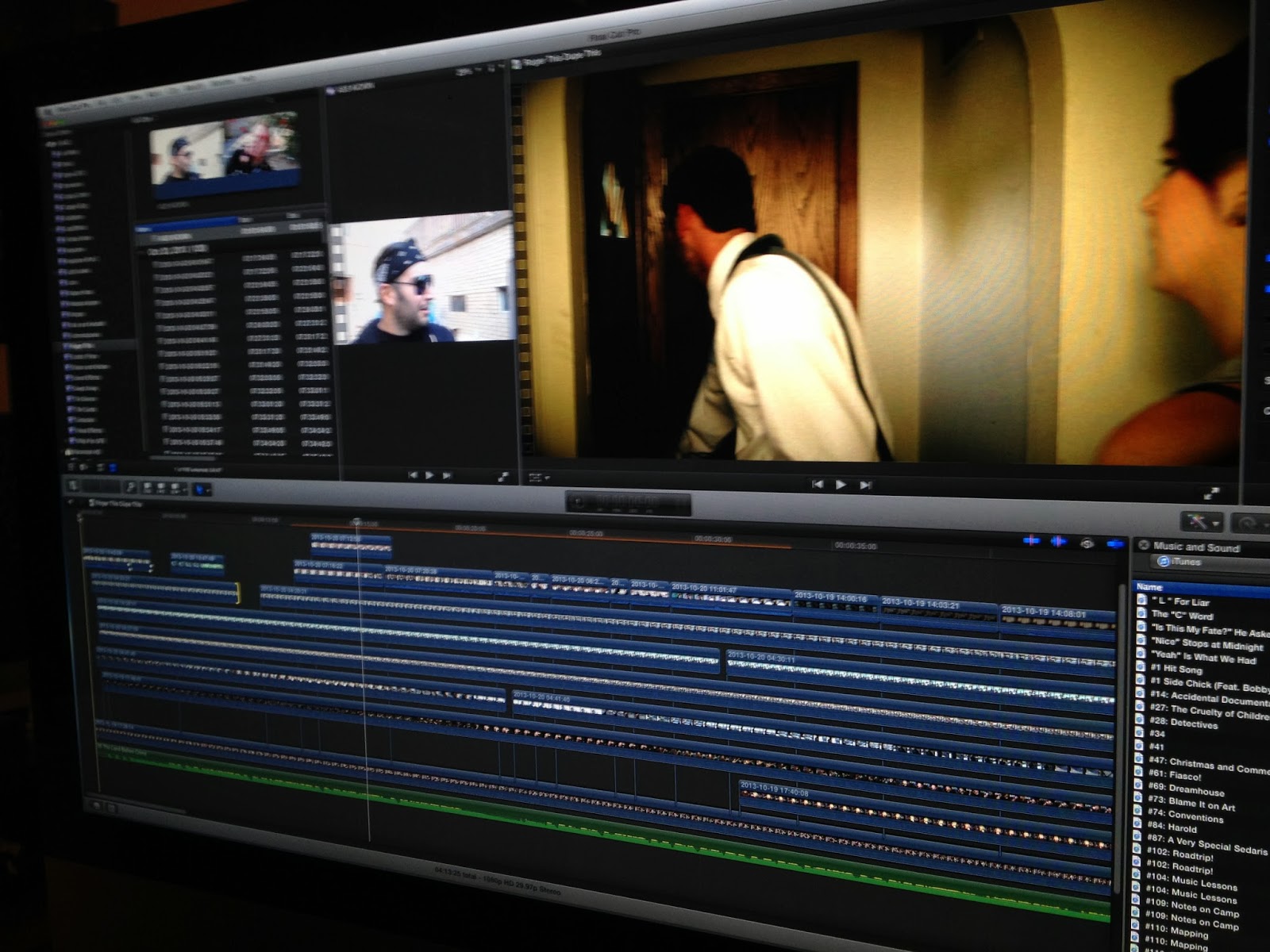Select the track #69: Dreamhouse
The image size is (1270, 952).
coord(1186,790)
